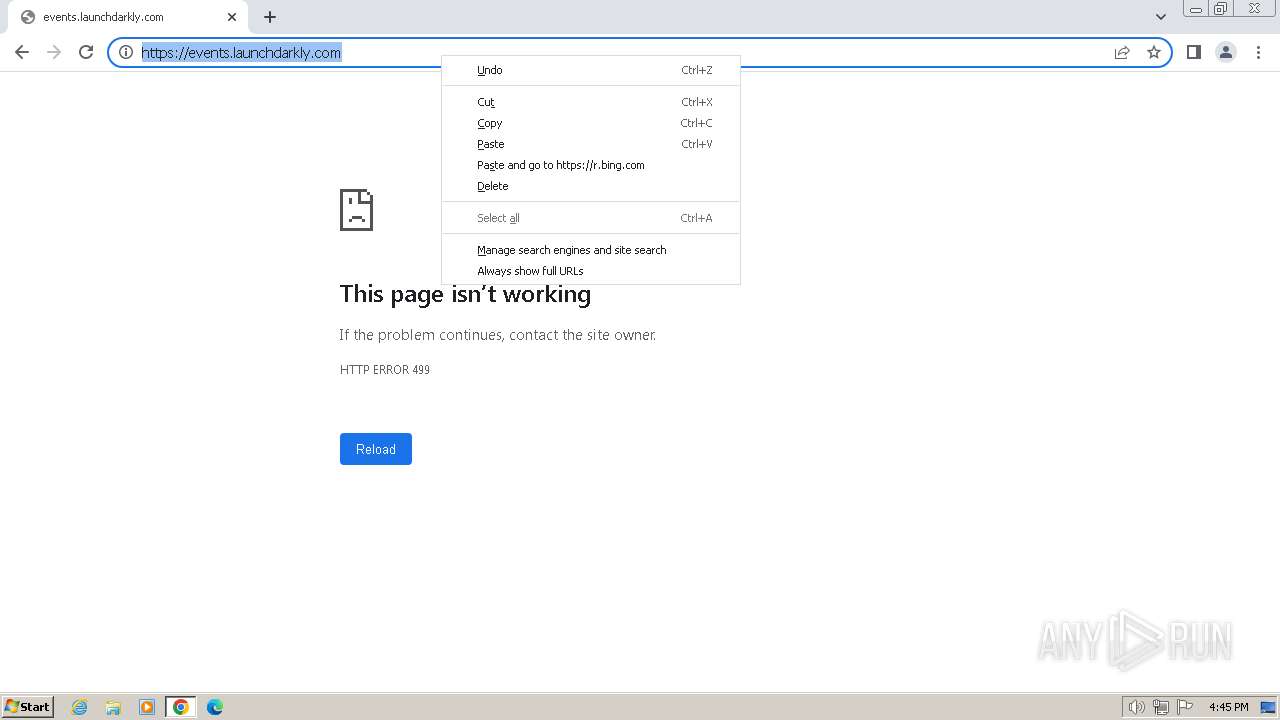Open a new tab with plus button
1280x720 pixels.
270,17
